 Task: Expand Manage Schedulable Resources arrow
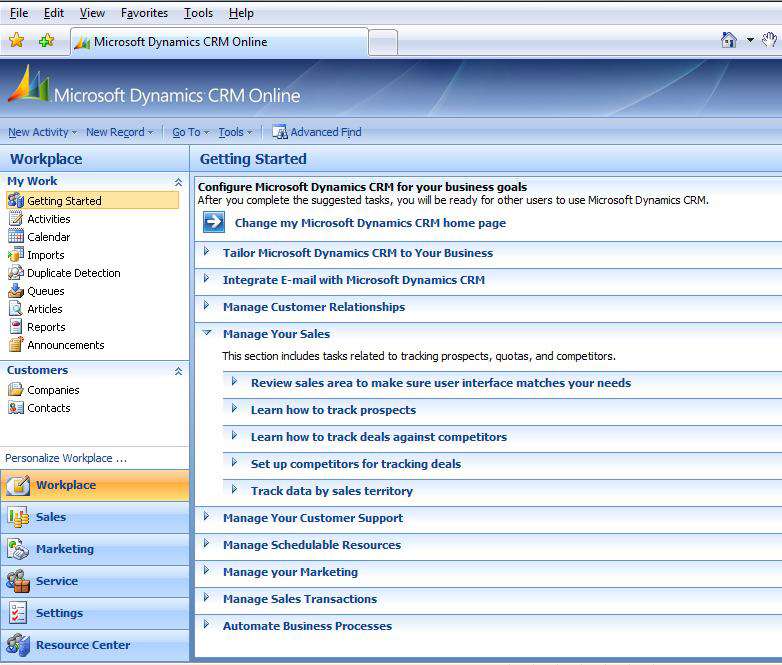(x=206, y=543)
